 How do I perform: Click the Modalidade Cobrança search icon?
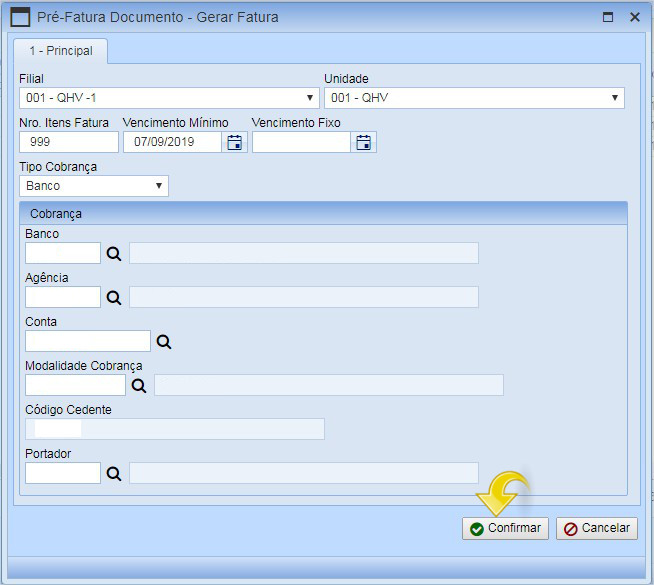click(139, 386)
